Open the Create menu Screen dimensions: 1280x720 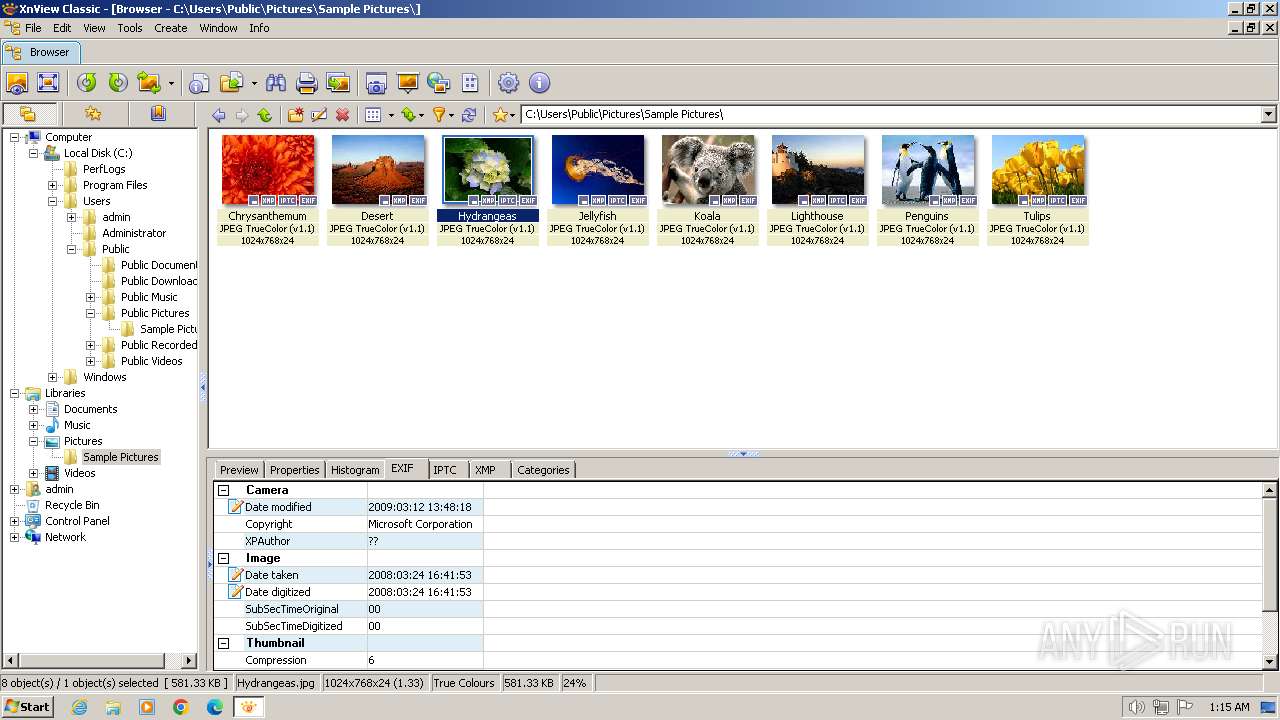170,28
